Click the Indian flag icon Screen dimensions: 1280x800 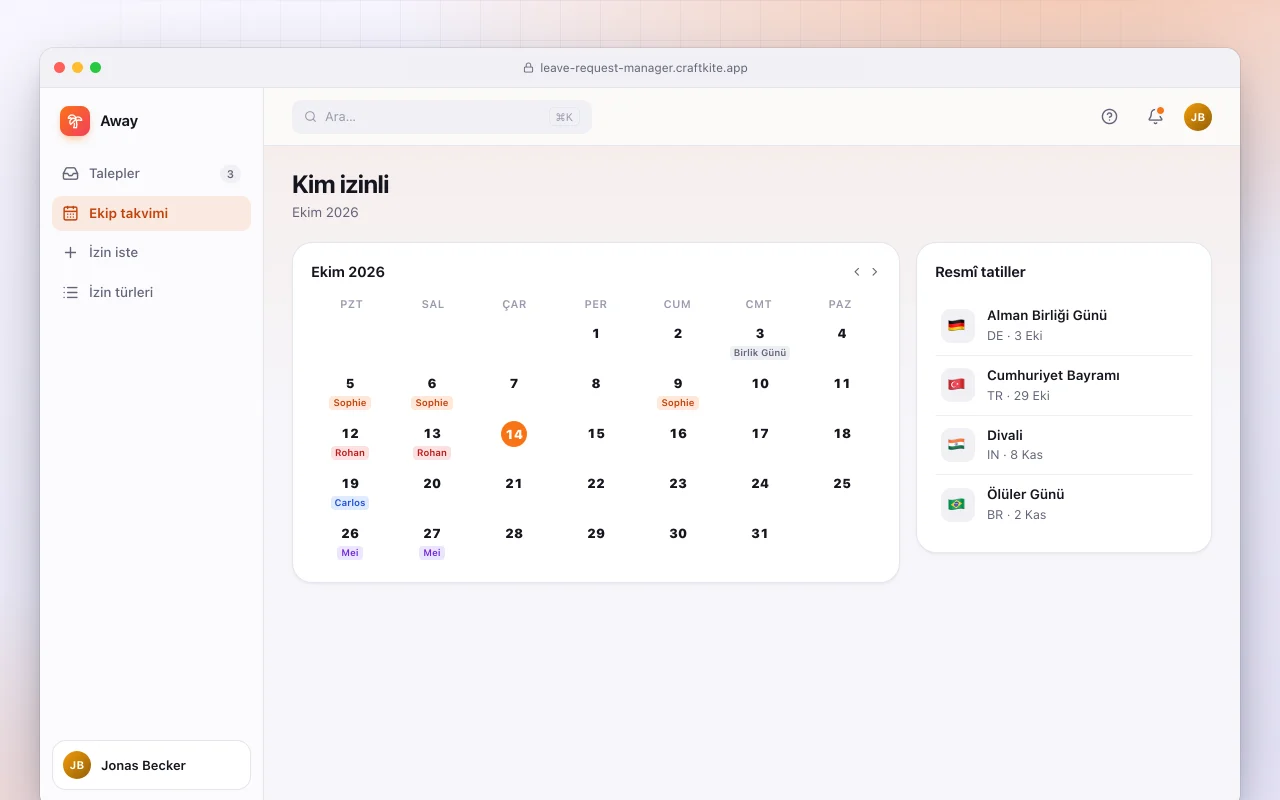[957, 444]
